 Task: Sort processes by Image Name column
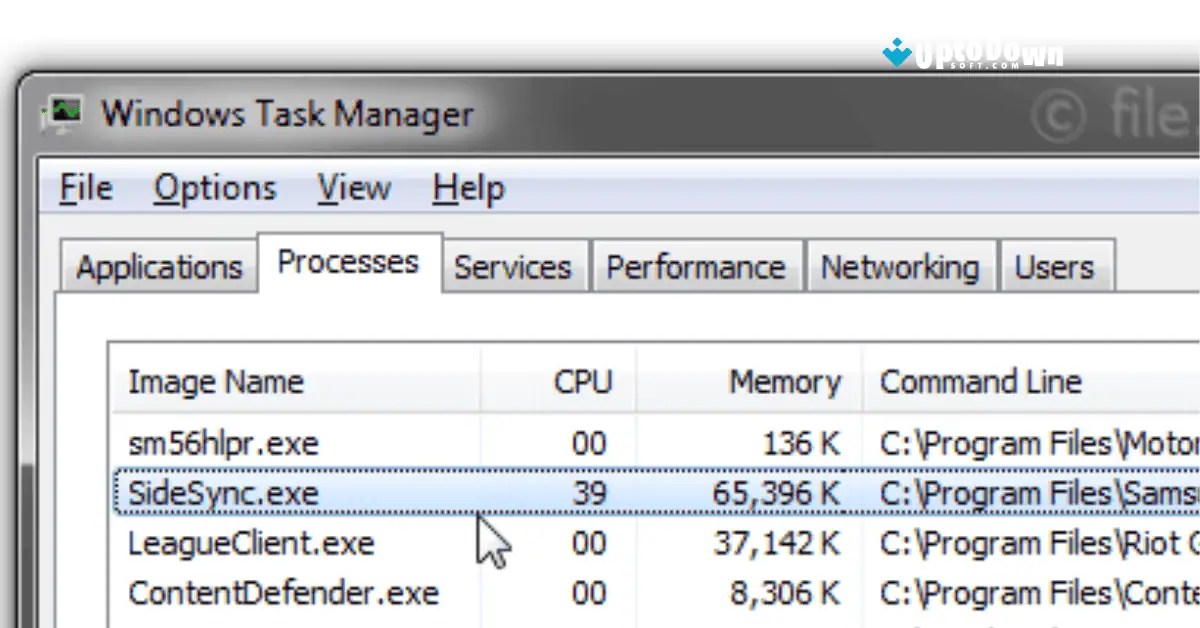coord(216,382)
